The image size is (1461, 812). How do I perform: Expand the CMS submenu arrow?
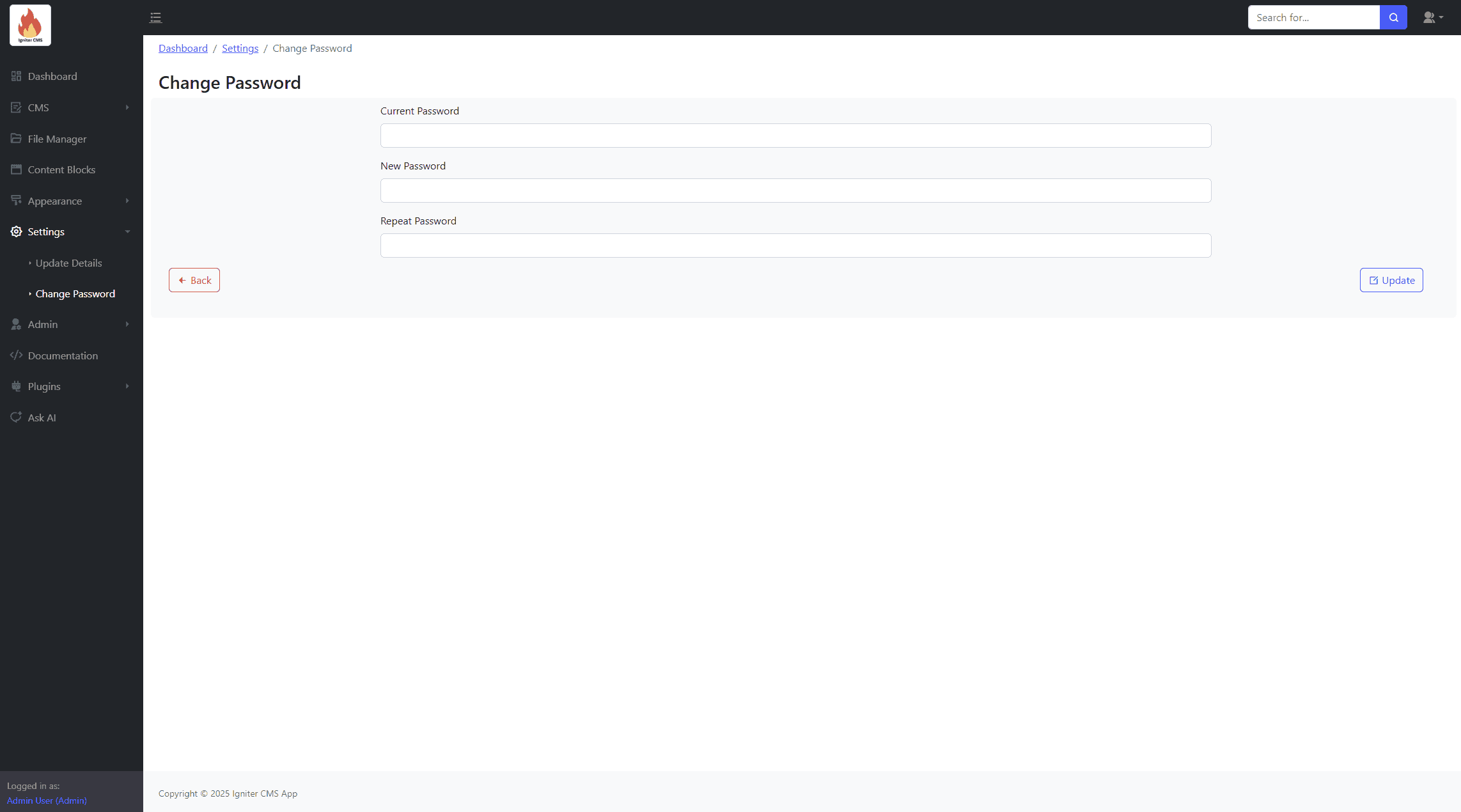pyautogui.click(x=127, y=107)
